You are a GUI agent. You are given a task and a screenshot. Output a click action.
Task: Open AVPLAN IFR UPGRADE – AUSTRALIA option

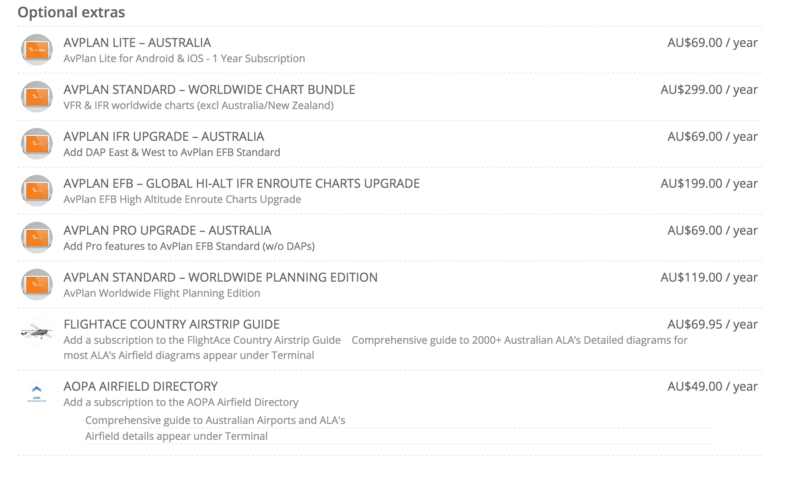[164, 136]
